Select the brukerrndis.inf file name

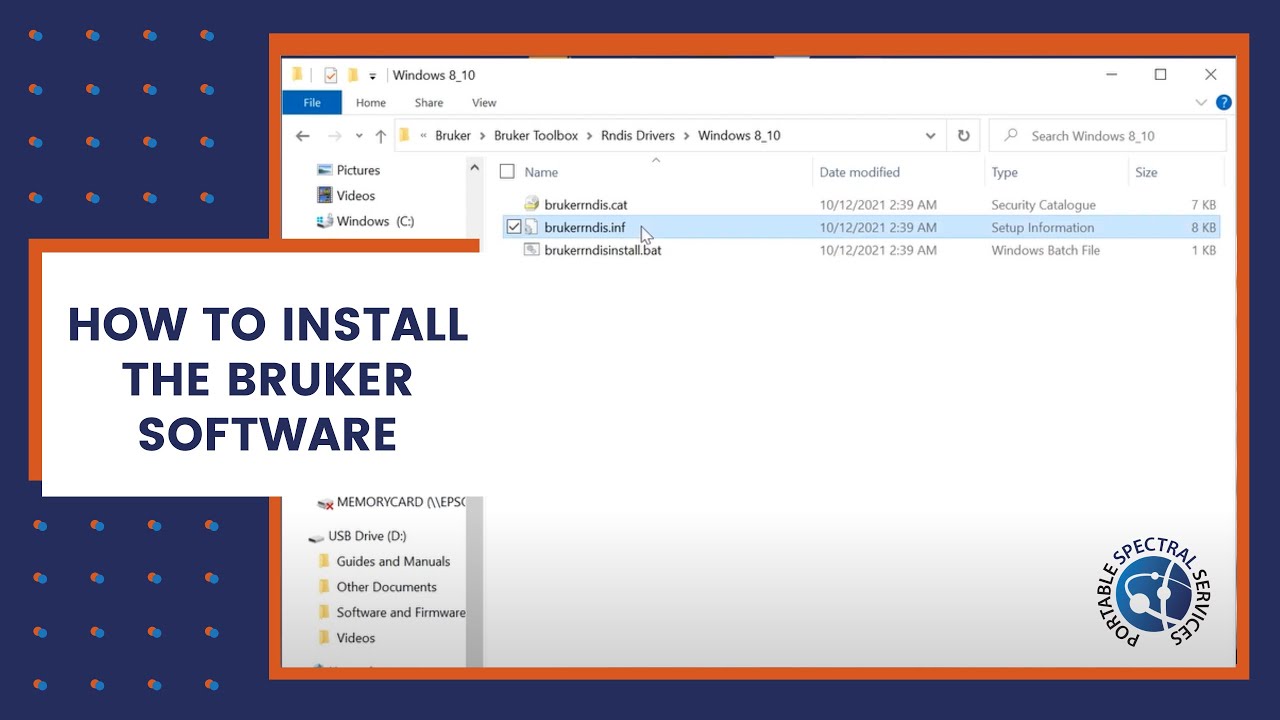point(585,227)
